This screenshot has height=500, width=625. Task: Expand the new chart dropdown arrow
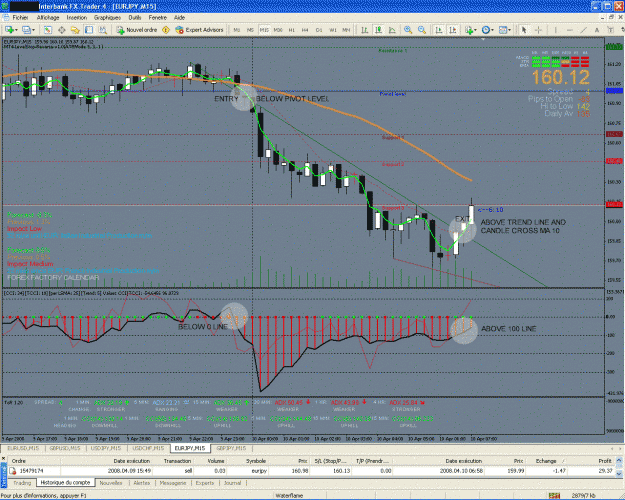click(x=16, y=30)
